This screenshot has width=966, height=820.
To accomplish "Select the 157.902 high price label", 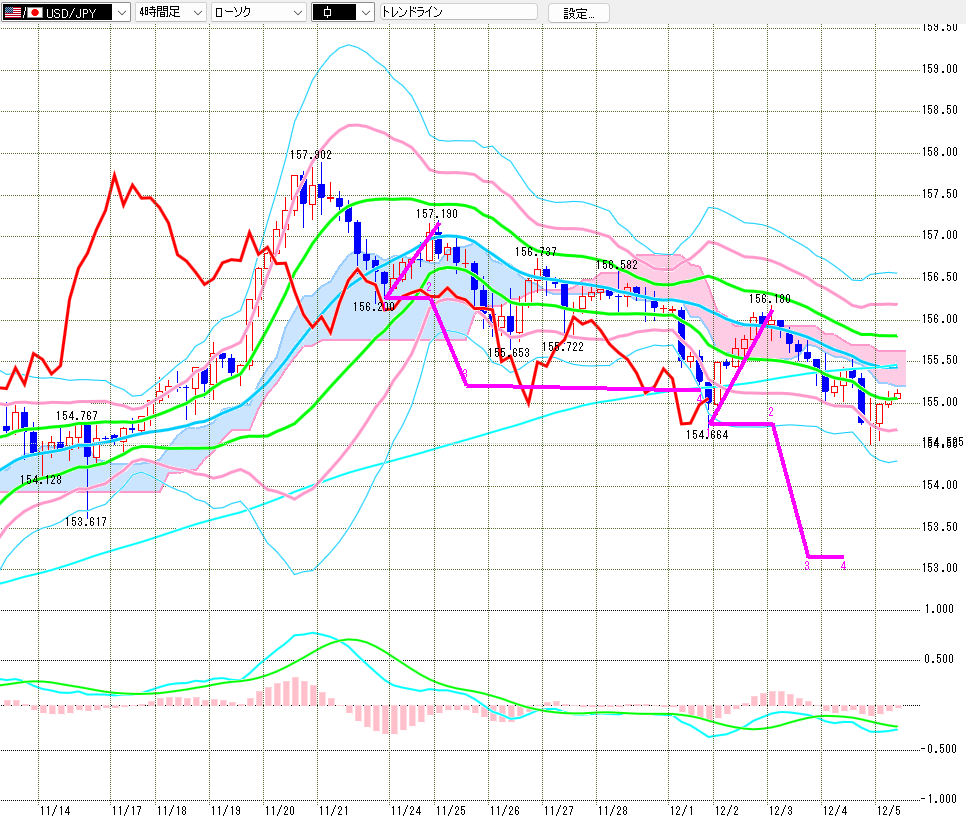I will (x=310, y=155).
